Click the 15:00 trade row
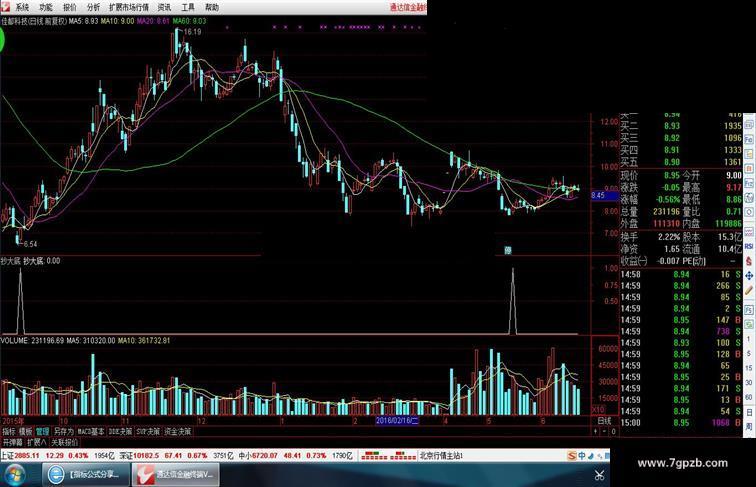The height and width of the screenshot is (487, 756). click(x=681, y=423)
